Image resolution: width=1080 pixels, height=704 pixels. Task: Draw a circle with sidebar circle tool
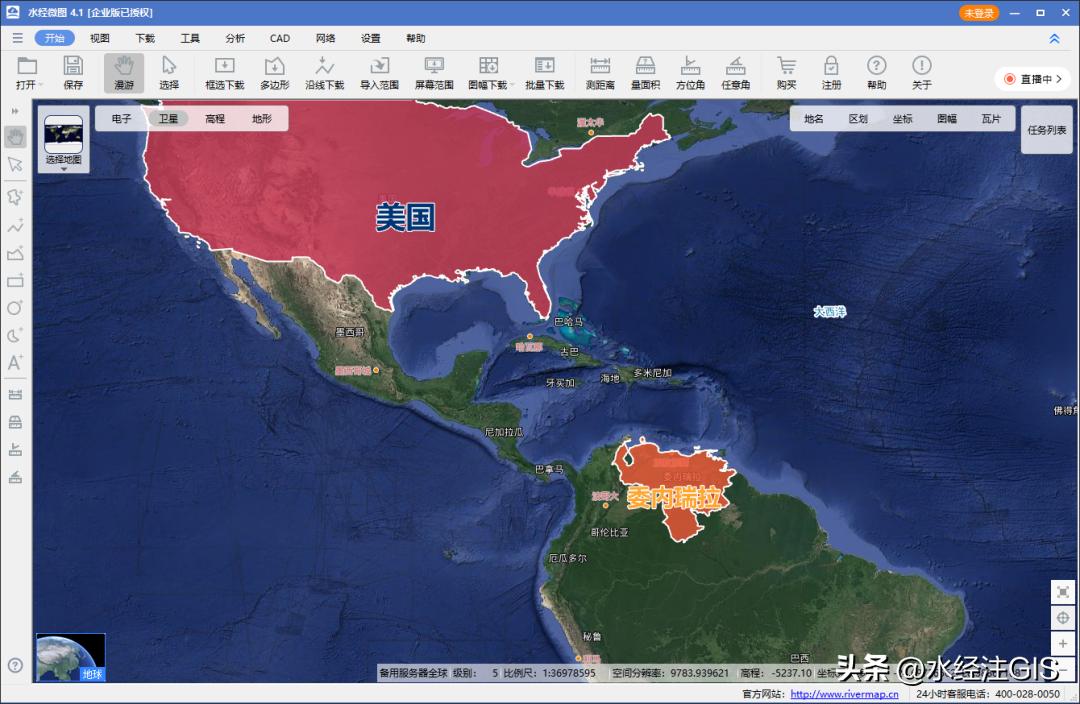click(15, 308)
